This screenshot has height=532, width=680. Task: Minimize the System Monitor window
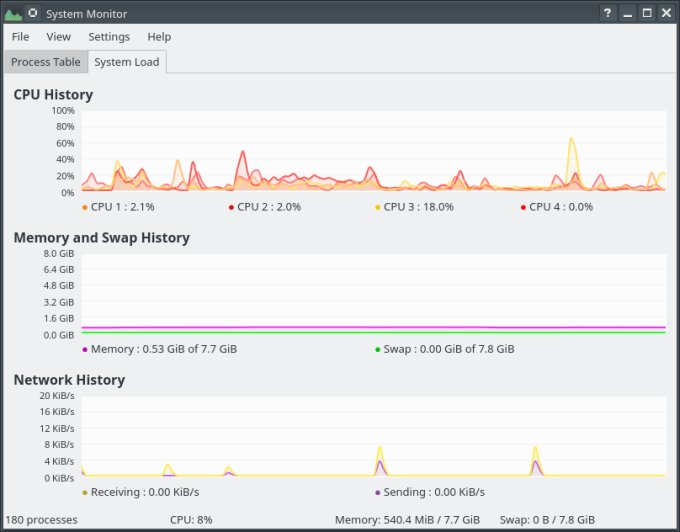point(627,13)
